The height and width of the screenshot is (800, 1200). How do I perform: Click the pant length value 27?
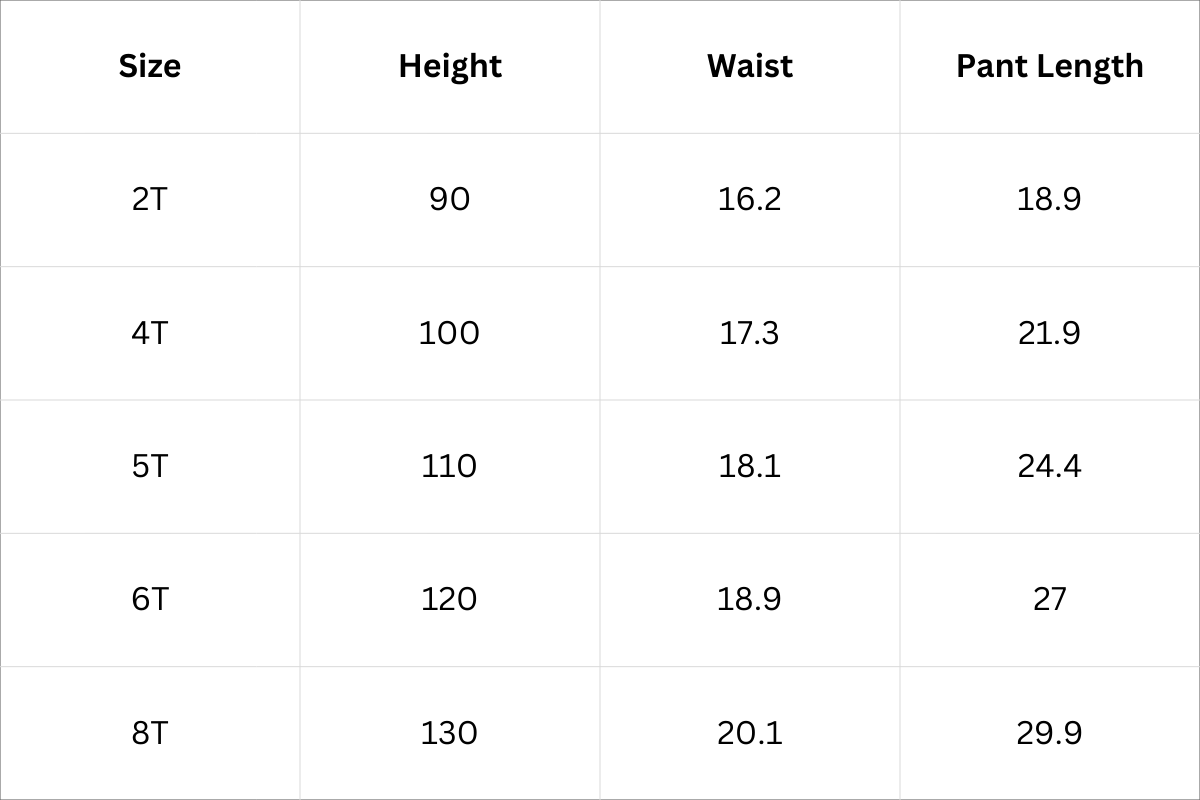tap(1049, 599)
